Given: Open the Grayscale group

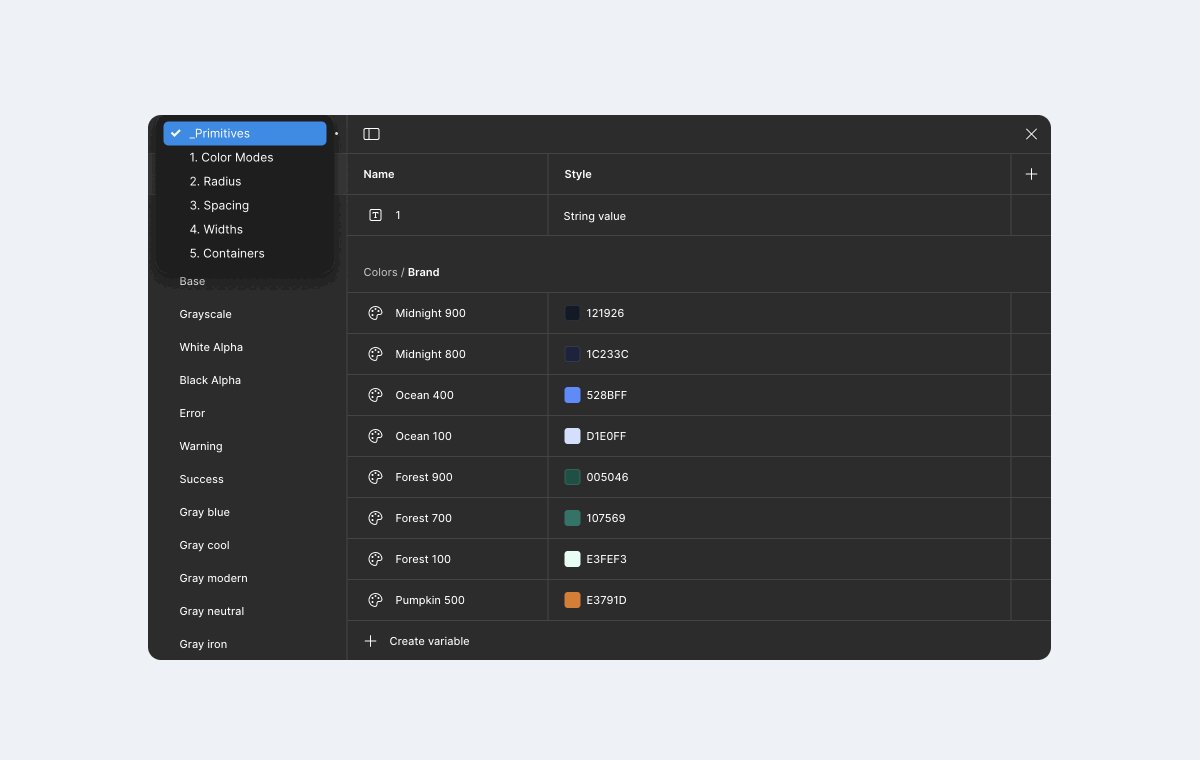Looking at the screenshot, I should 206,314.
